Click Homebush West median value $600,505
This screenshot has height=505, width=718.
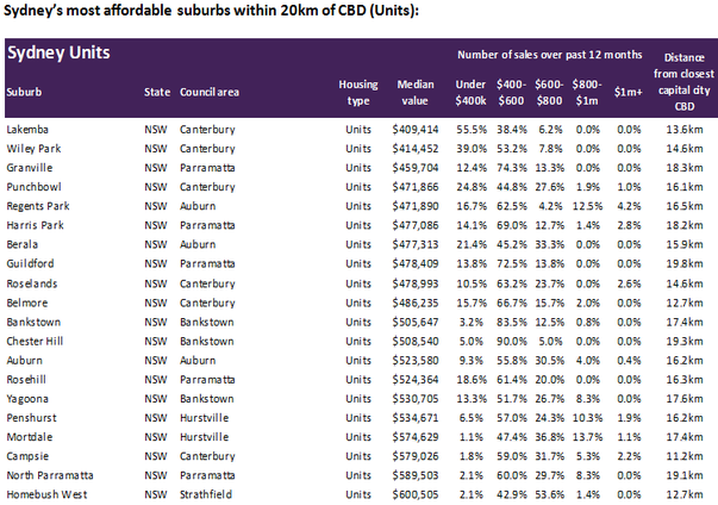pyautogui.click(x=415, y=494)
